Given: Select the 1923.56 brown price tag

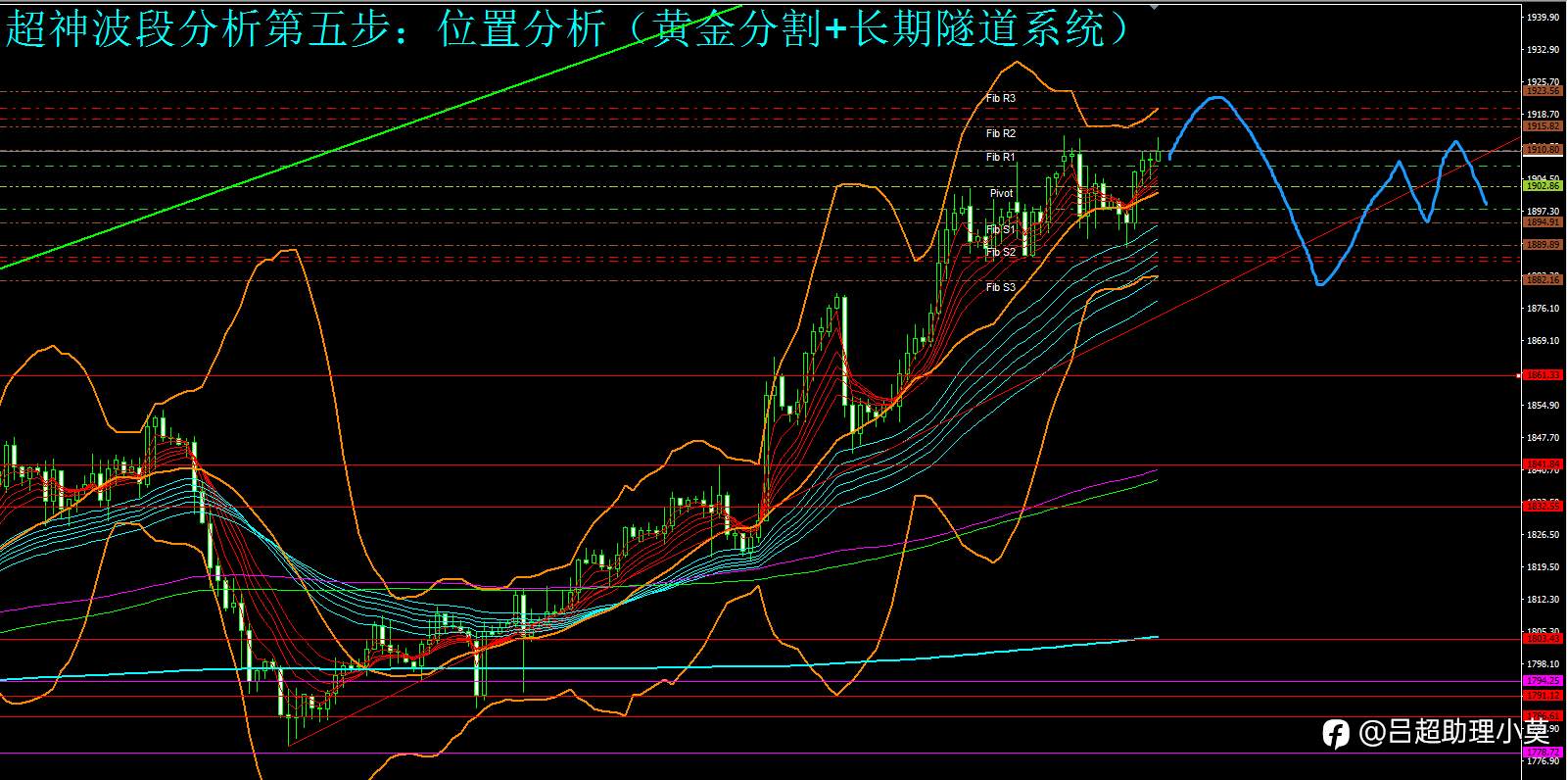Looking at the screenshot, I should [x=1543, y=90].
